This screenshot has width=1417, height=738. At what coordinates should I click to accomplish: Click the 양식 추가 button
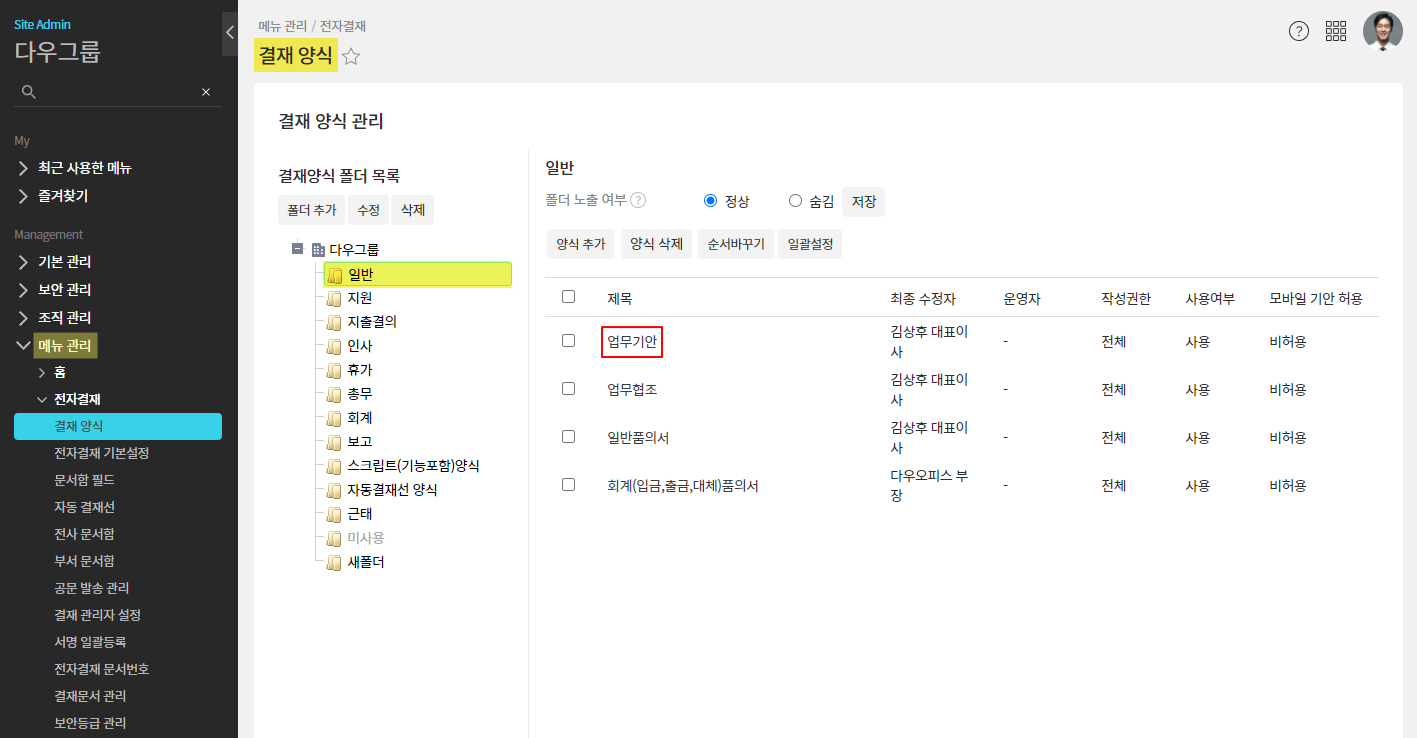(x=581, y=244)
